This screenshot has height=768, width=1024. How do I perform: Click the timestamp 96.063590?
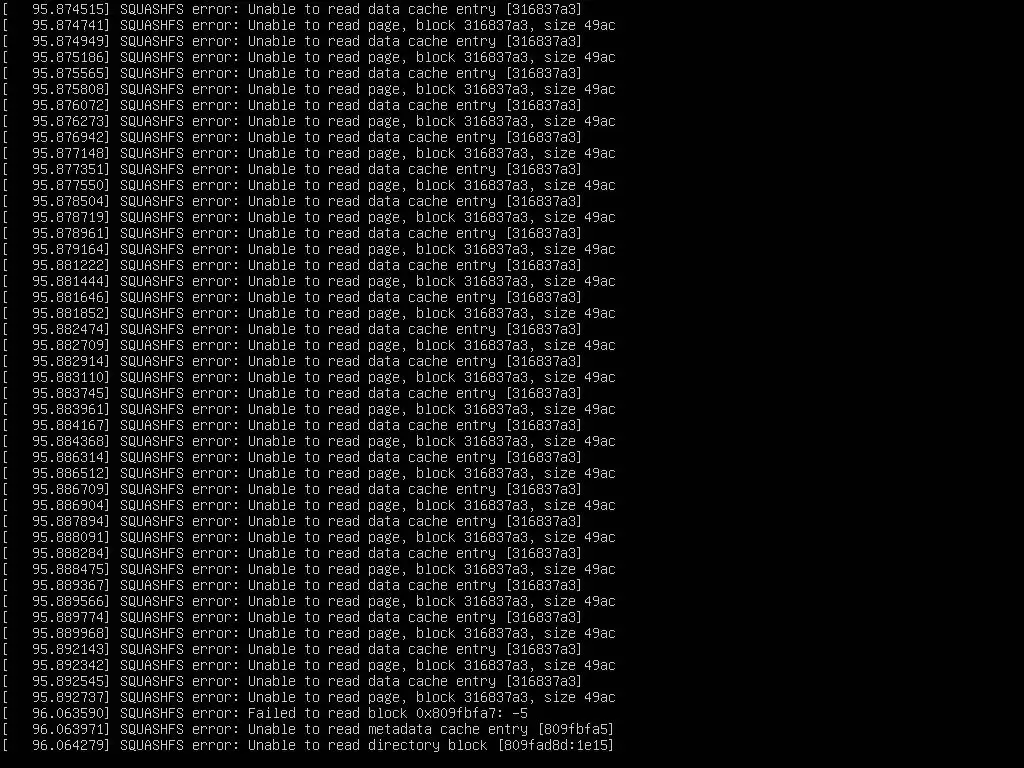coord(71,713)
